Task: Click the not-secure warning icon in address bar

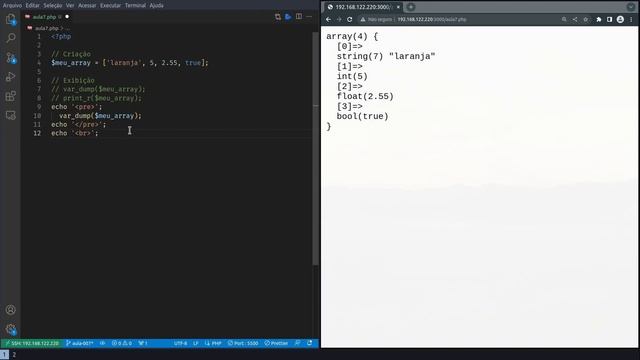Action: tap(362, 19)
